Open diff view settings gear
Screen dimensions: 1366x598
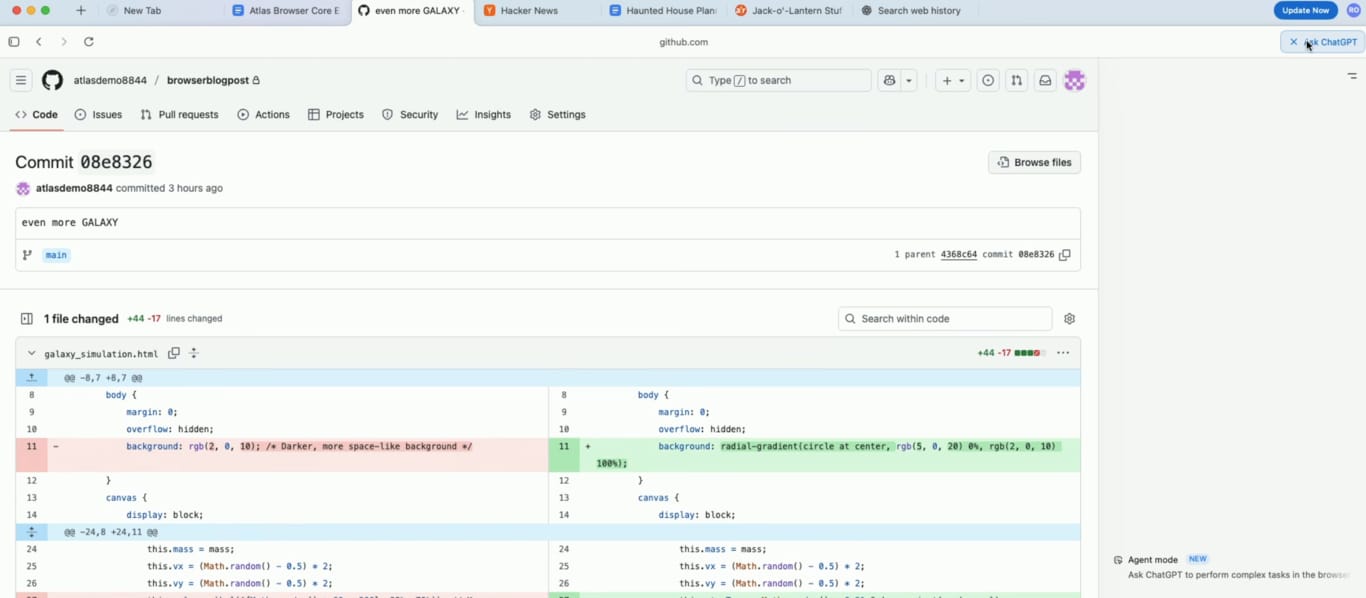point(1069,319)
